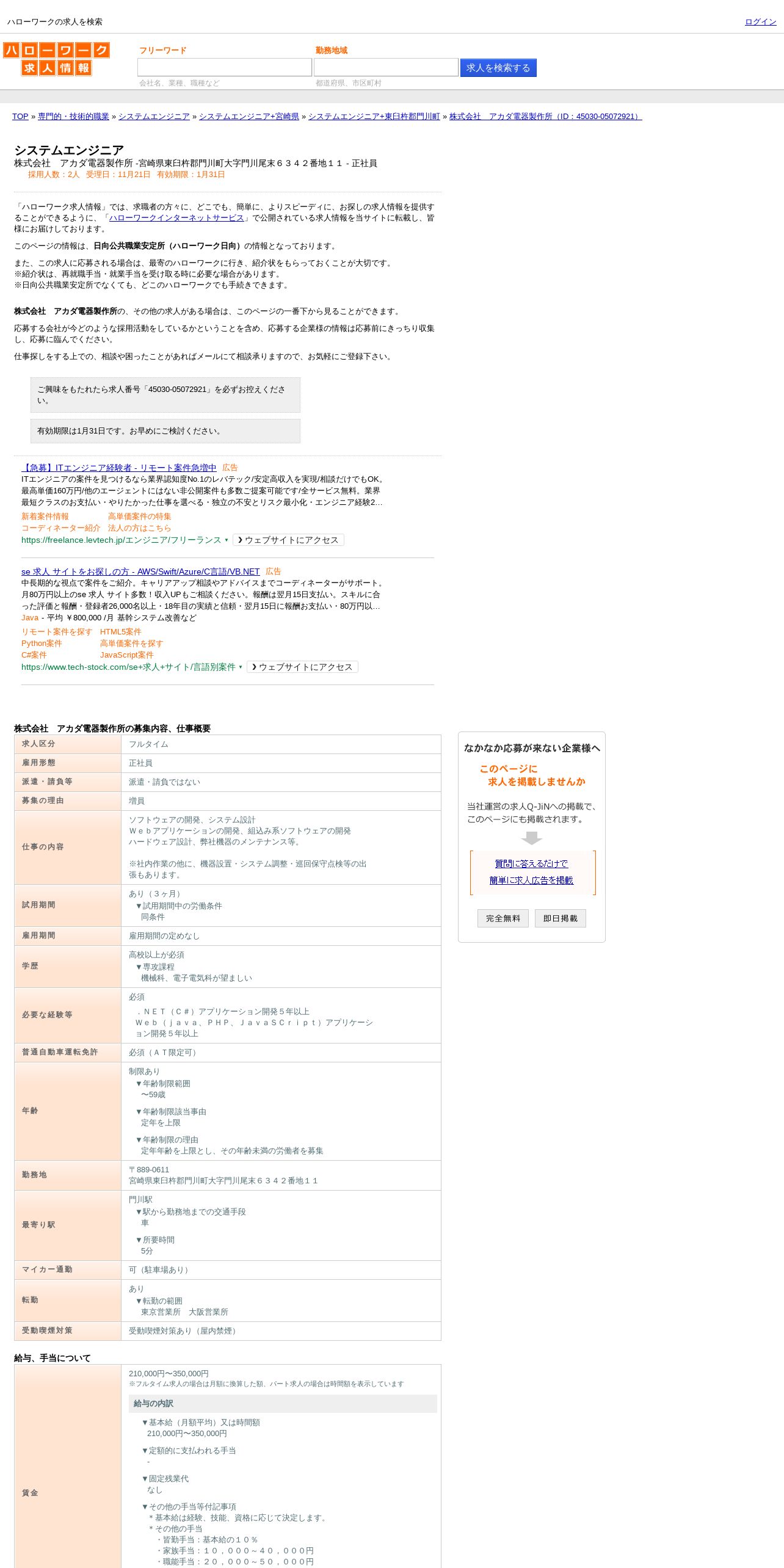
Task: Click ウェブサイトにアクセス button for tech-stock ad
Action: coord(302,667)
